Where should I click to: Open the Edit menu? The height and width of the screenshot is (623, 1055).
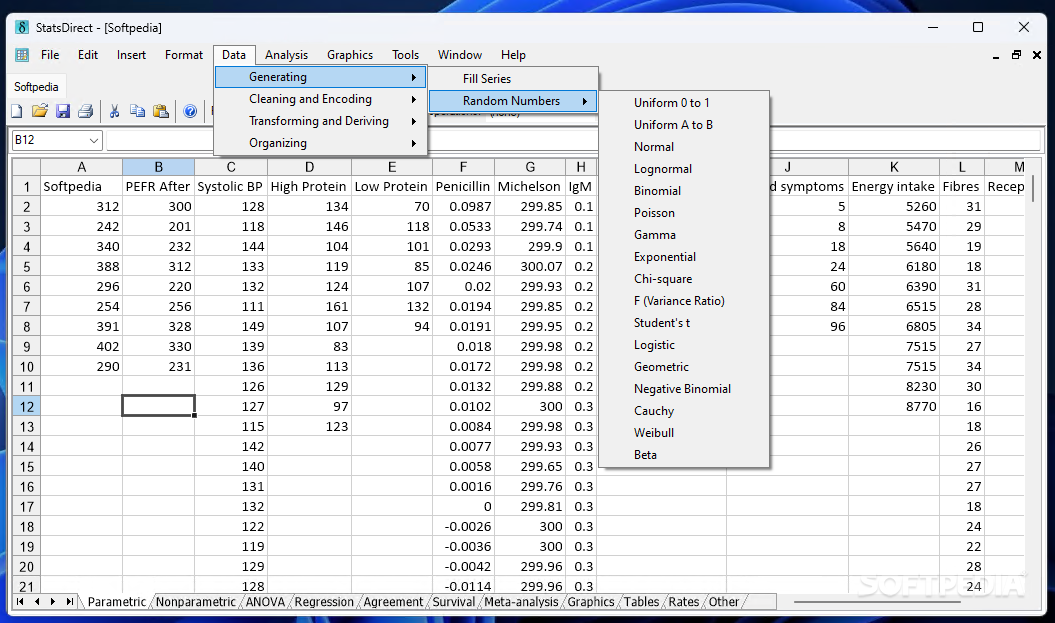[x=87, y=55]
